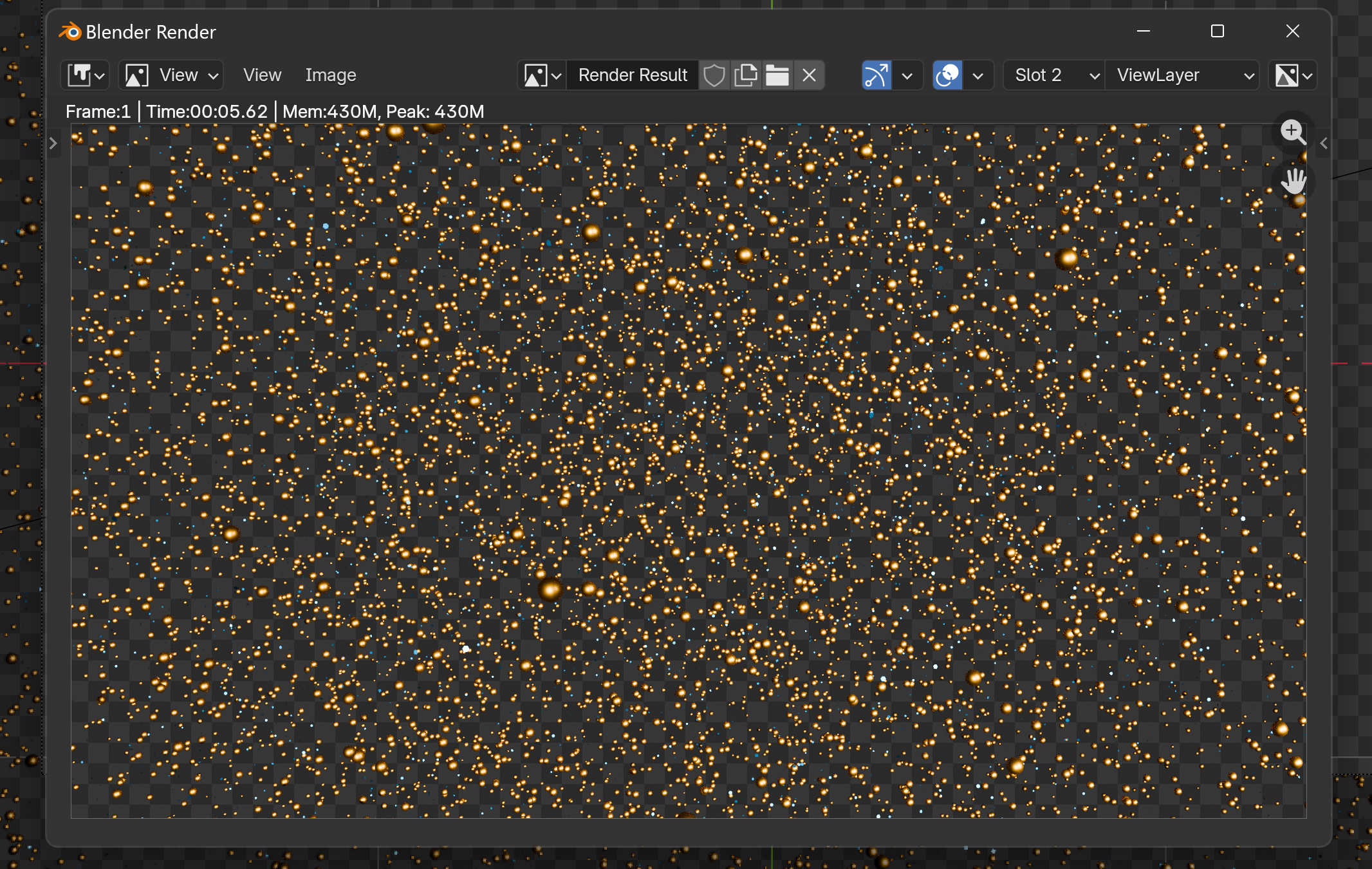This screenshot has height=869, width=1372.
Task: Click the UI mode image icon
Action: tap(137, 75)
